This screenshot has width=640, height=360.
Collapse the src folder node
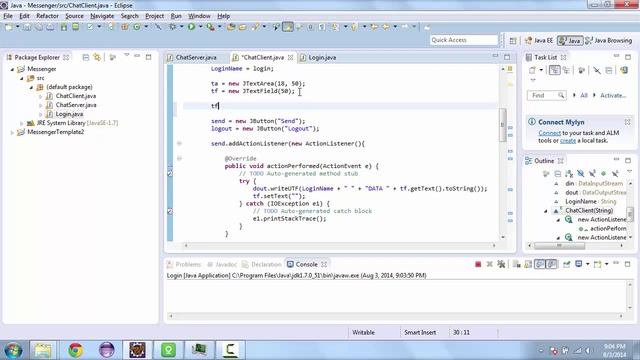point(22,78)
